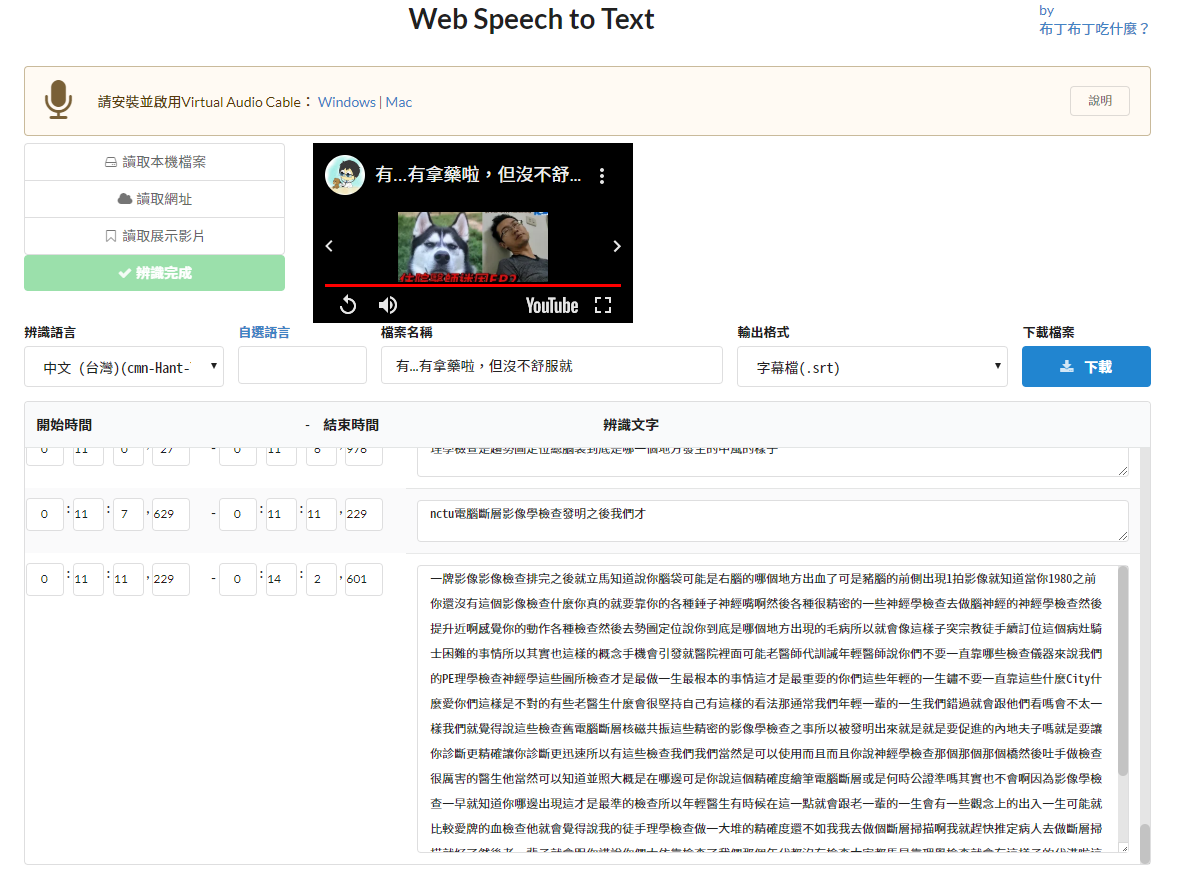Click the 自選語言 link label
1183x887 pixels.
pyautogui.click(x=264, y=332)
